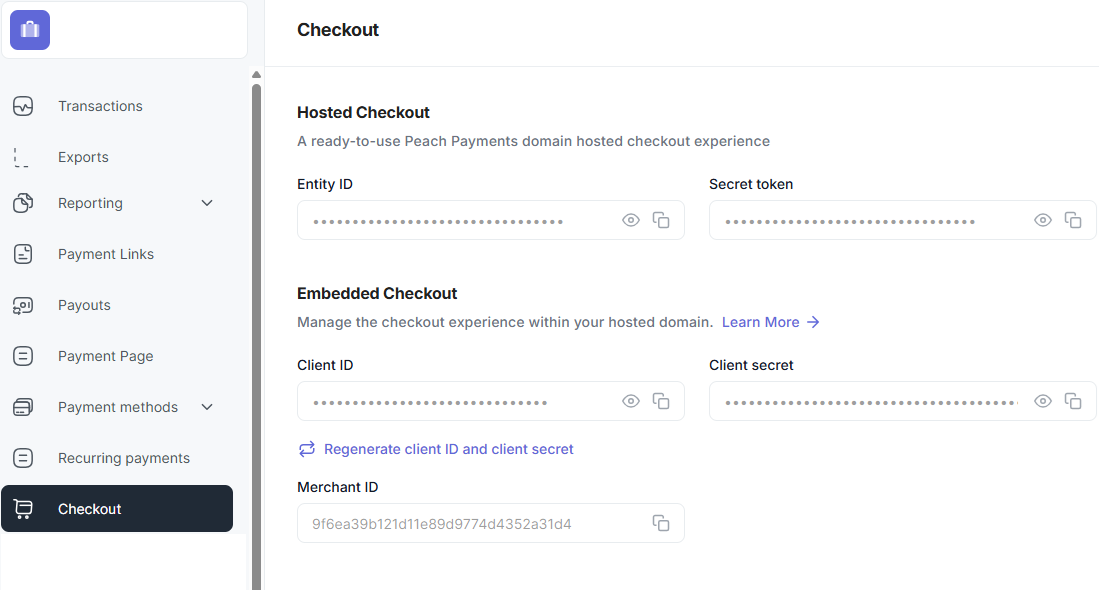Click the Embedded Checkout heading

point(377,294)
